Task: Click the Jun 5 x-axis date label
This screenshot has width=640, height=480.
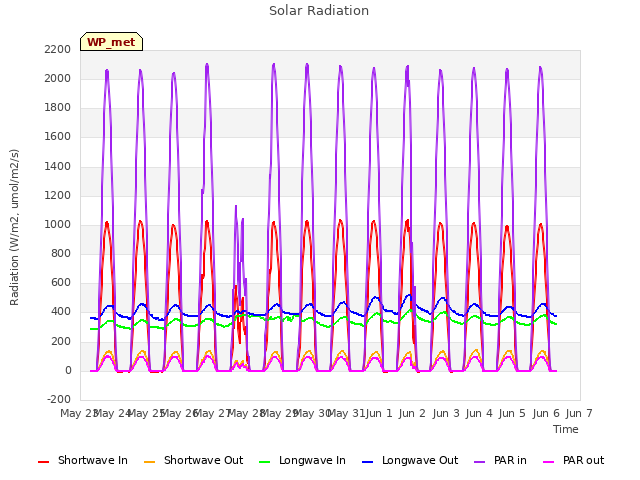Action: coord(512,413)
